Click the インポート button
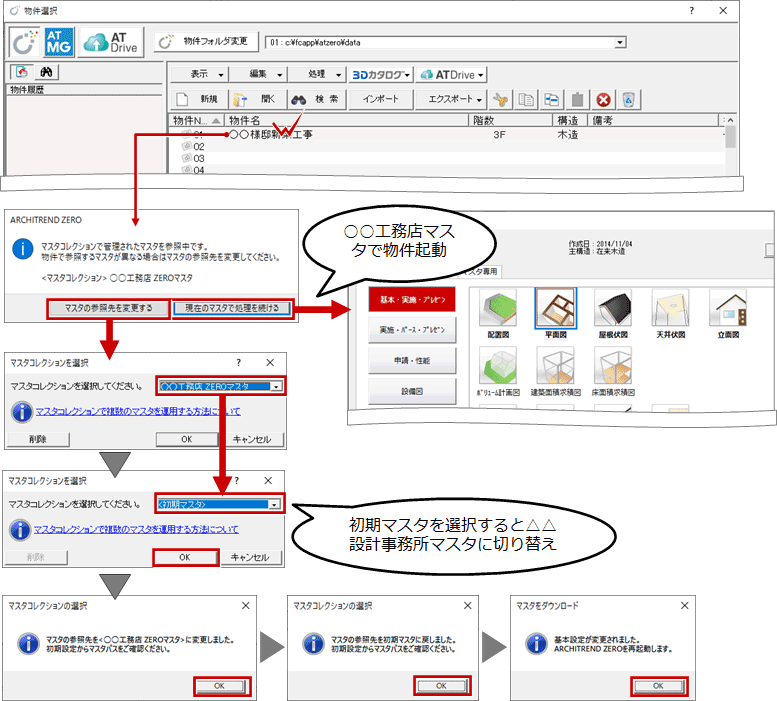Image resolution: width=777 pixels, height=701 pixels. (381, 99)
